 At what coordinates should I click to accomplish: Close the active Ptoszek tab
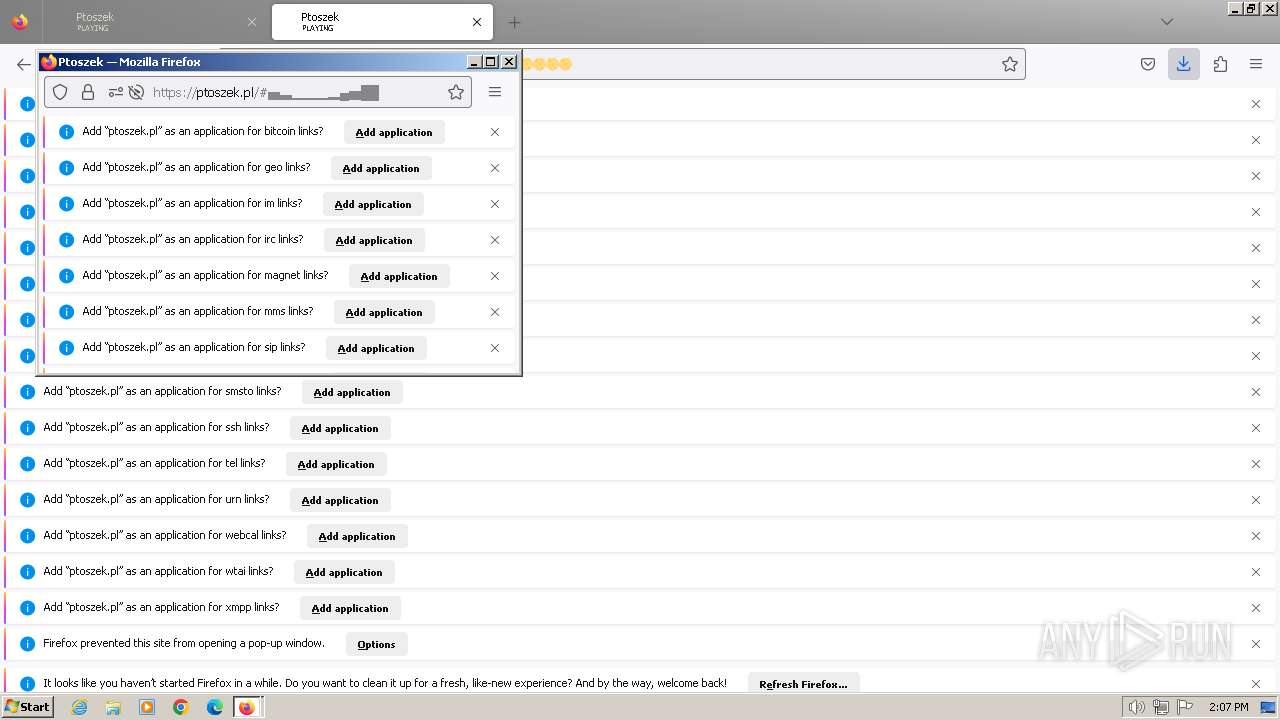click(x=477, y=22)
